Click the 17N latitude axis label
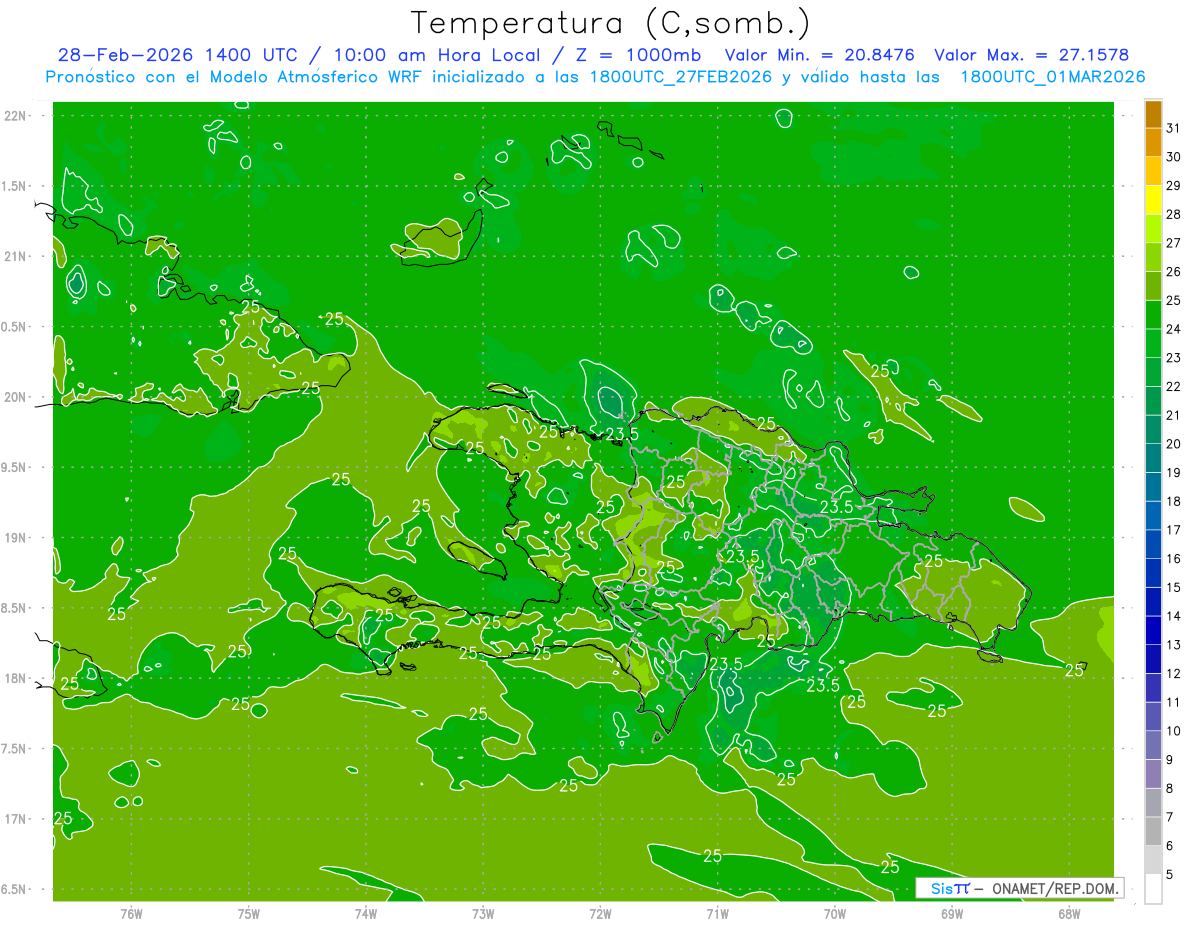The height and width of the screenshot is (927, 1200). [15, 819]
